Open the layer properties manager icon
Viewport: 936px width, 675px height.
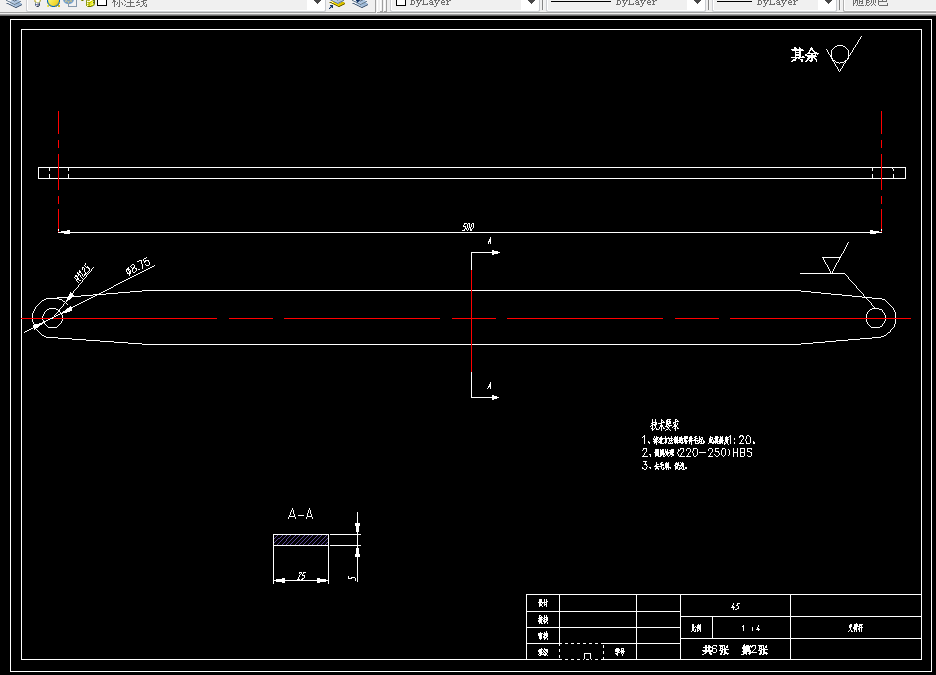pyautogui.click(x=13, y=3)
